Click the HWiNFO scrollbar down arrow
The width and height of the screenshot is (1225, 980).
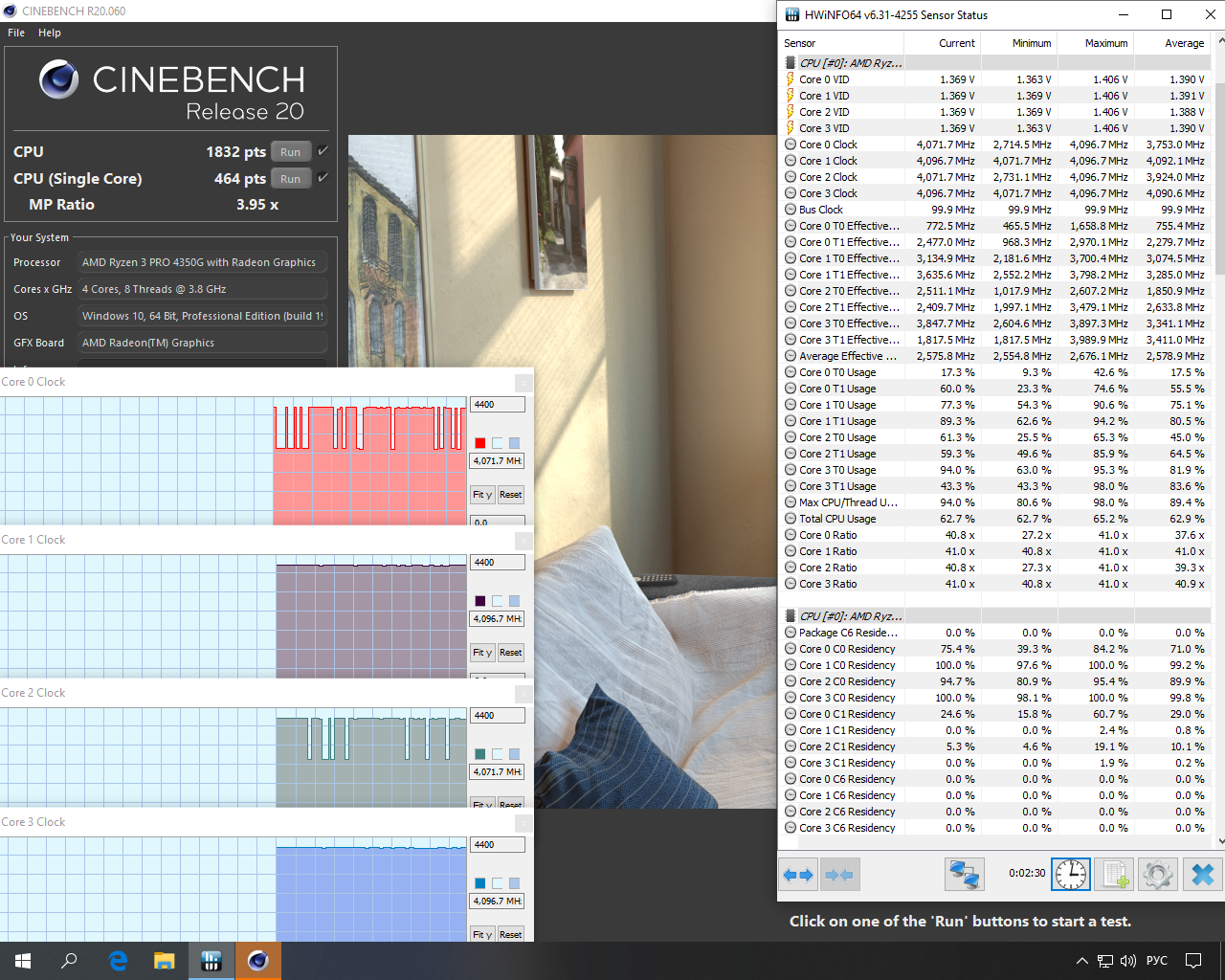coord(1220,841)
